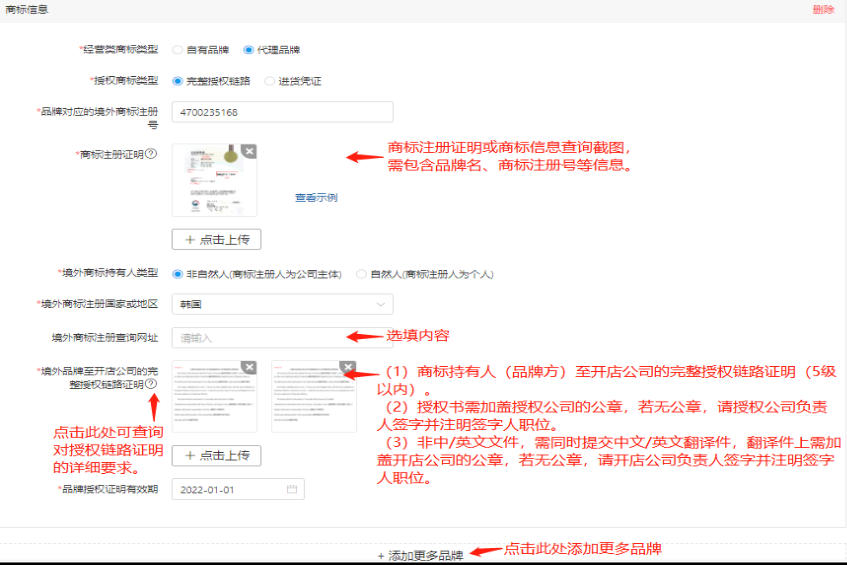Remove the trademark registration certificate image
The height and width of the screenshot is (565, 847).
point(249,151)
